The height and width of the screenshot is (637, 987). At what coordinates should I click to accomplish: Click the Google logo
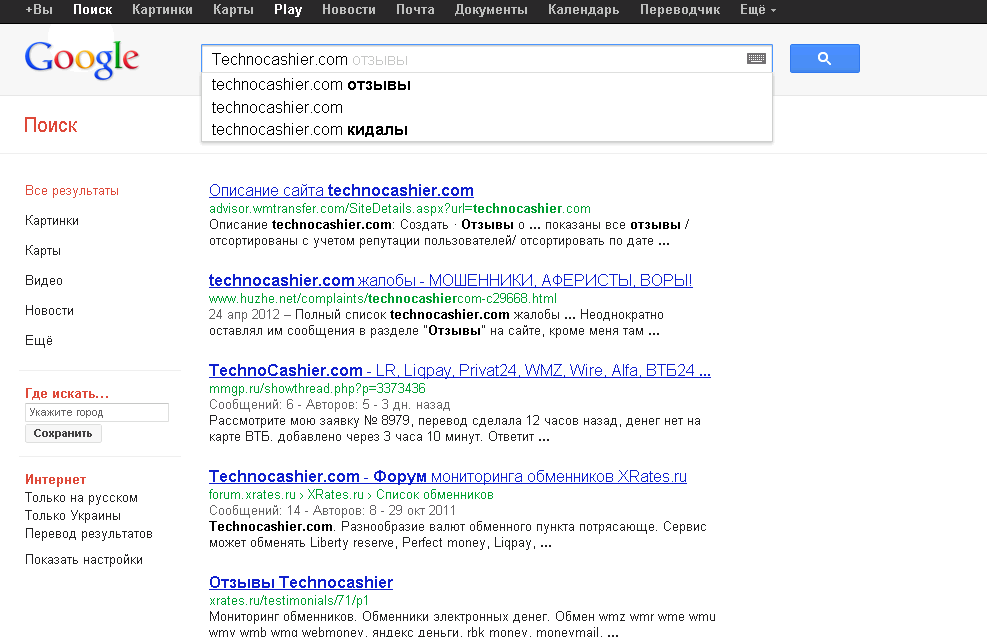click(x=82, y=60)
